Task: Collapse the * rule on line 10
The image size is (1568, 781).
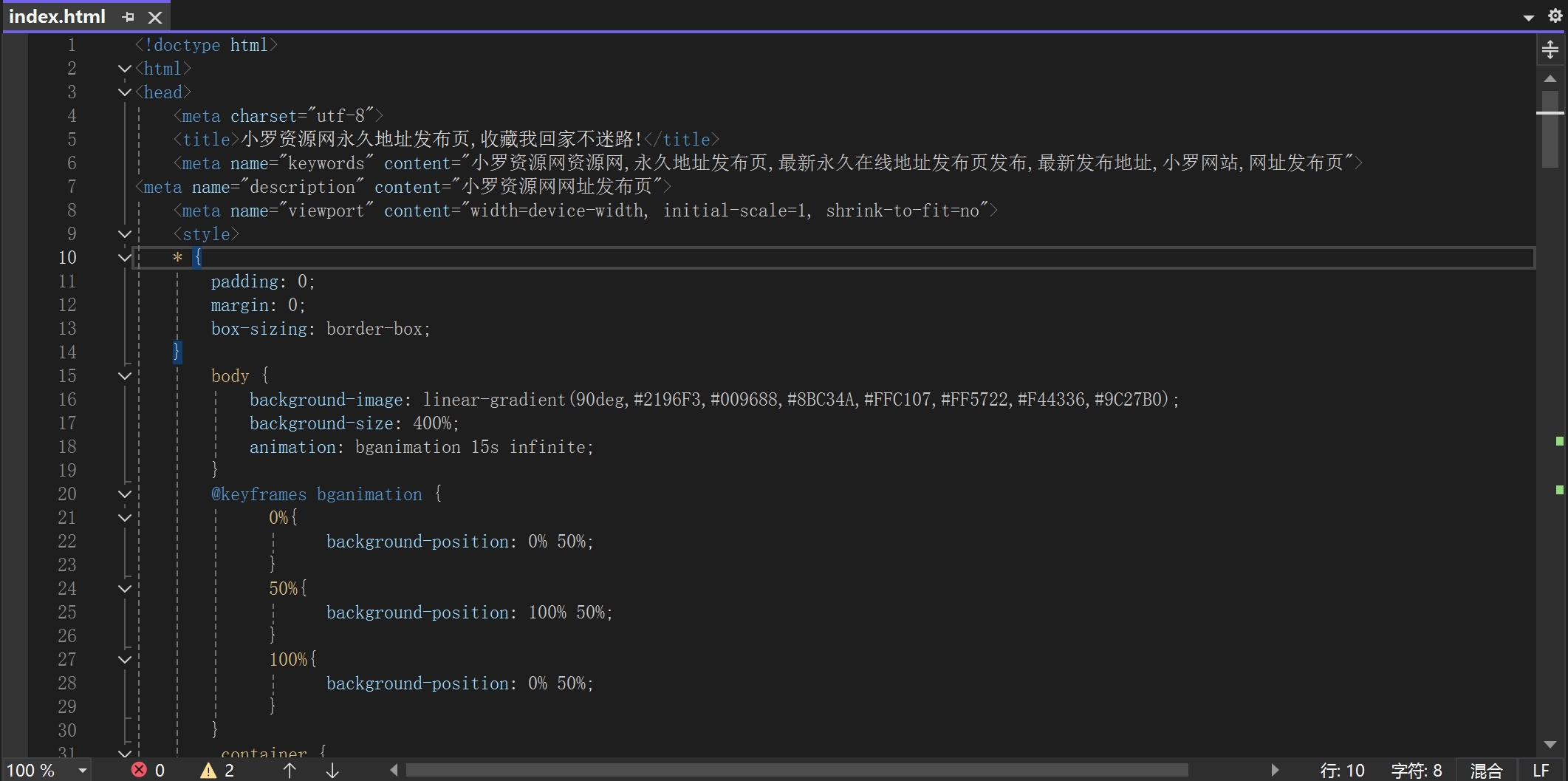Action: pyautogui.click(x=125, y=258)
